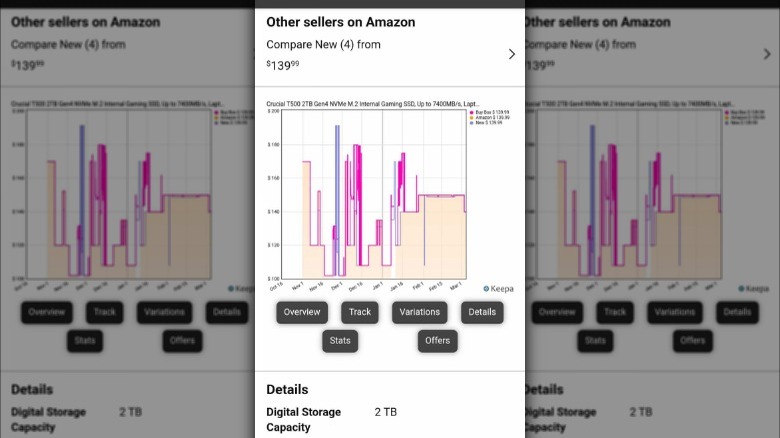Click the $139.99 price
This screenshot has width=780, height=438.
282,65
